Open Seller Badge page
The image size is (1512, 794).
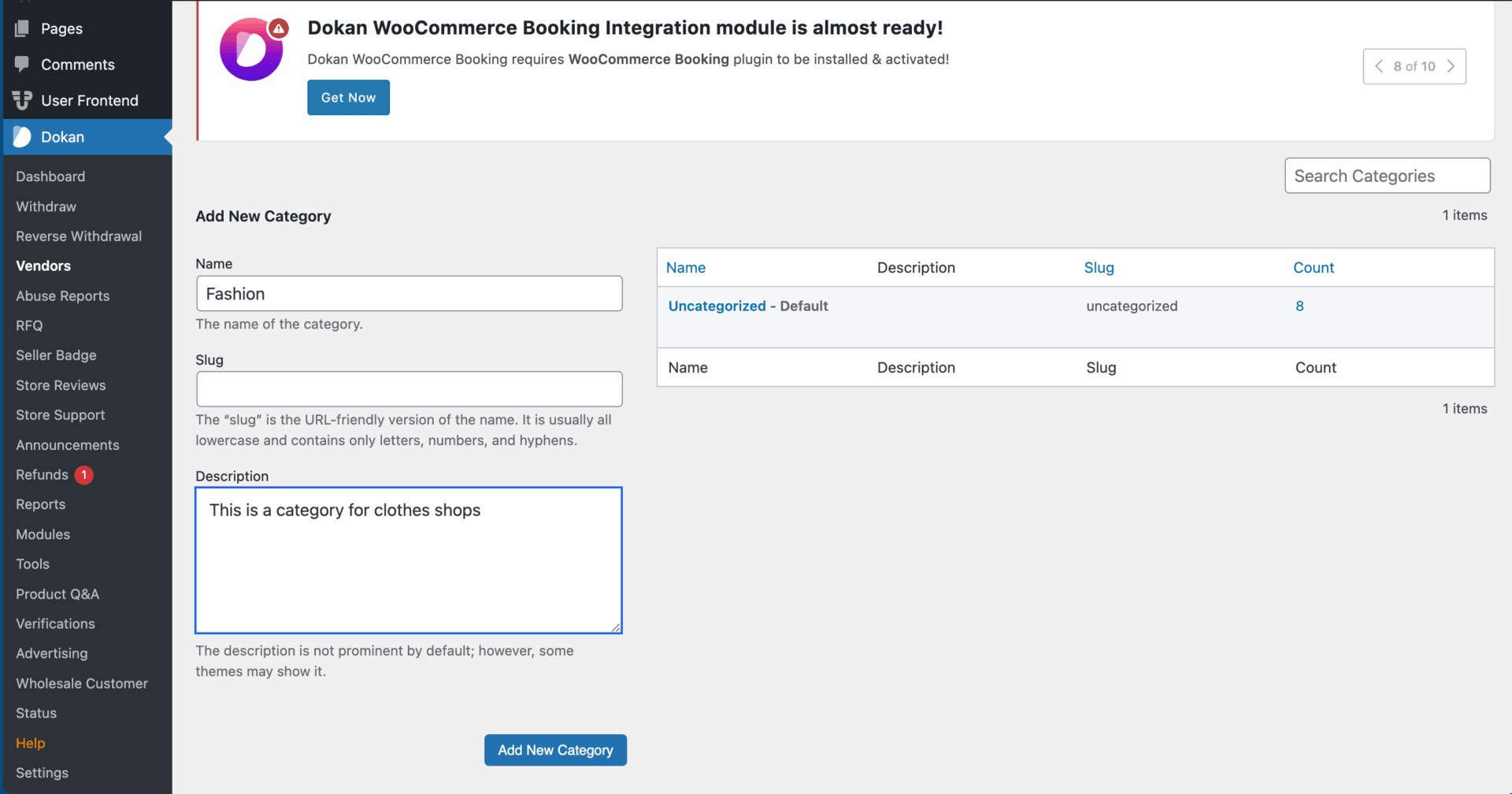pyautogui.click(x=56, y=355)
